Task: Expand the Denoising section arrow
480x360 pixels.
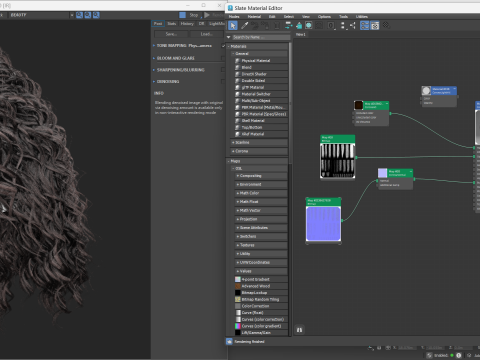Action: coord(154,82)
